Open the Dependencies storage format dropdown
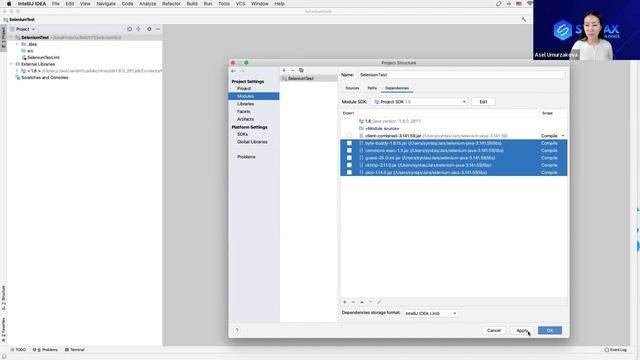Screen dimensions: 640x360 (431, 313)
